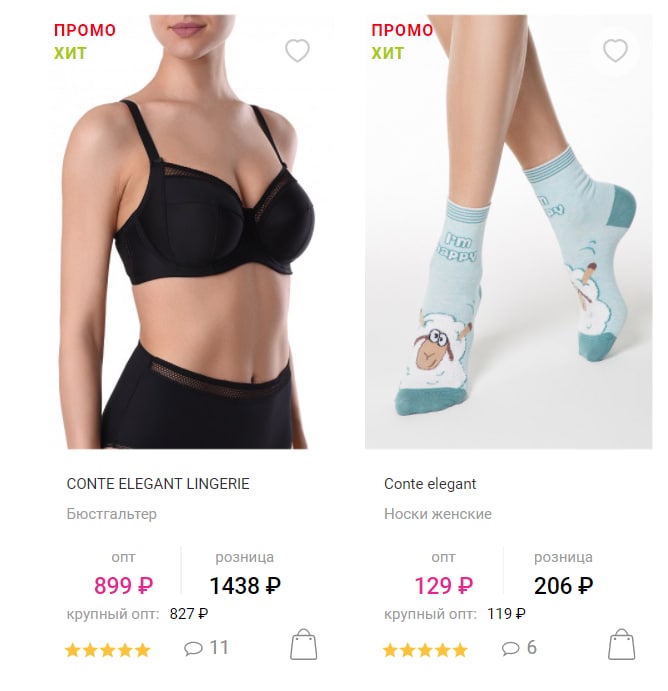Click the 899 ₽ wholesale price
668x691 pixels.
point(123,586)
